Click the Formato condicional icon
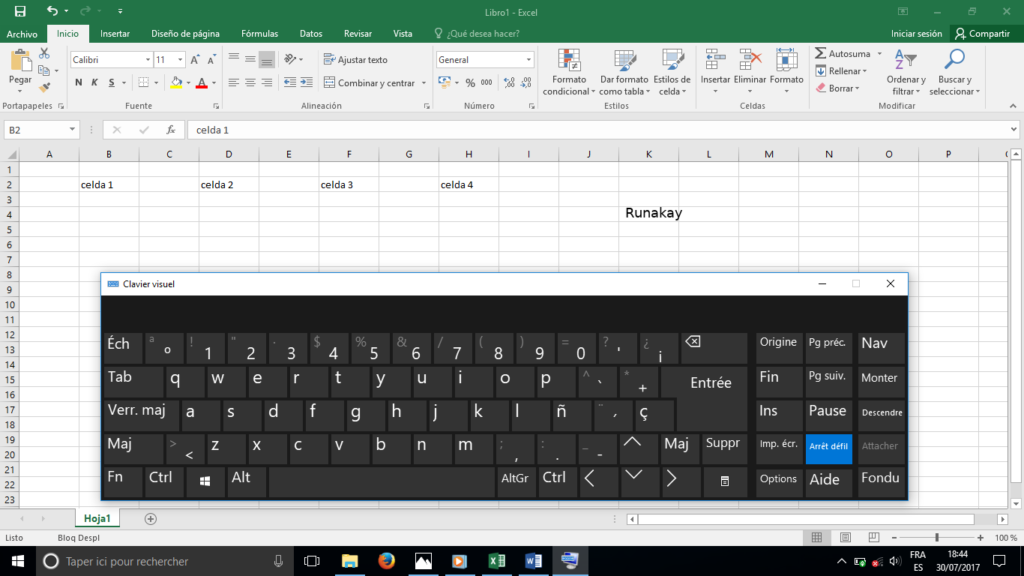The height and width of the screenshot is (576, 1024). pyautogui.click(x=569, y=60)
